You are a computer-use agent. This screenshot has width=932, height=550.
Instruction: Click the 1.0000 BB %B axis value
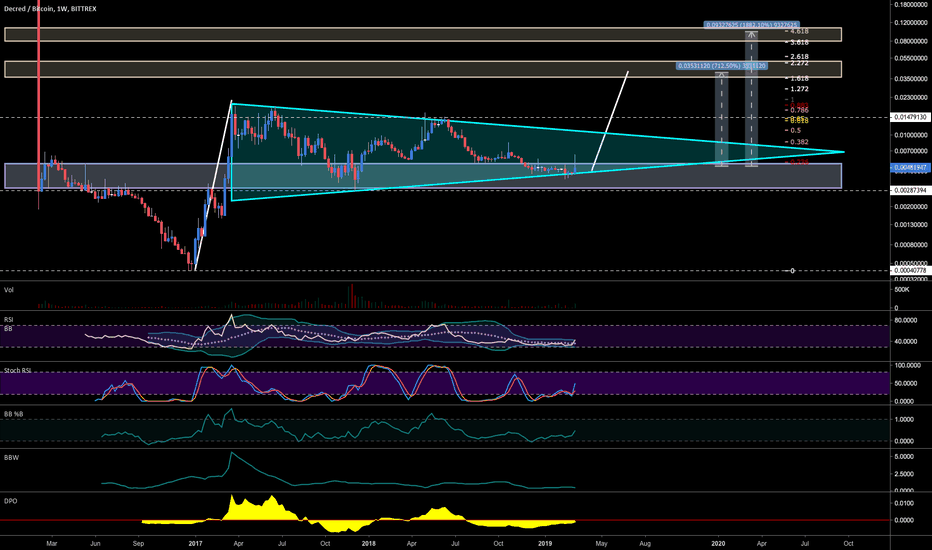click(904, 420)
